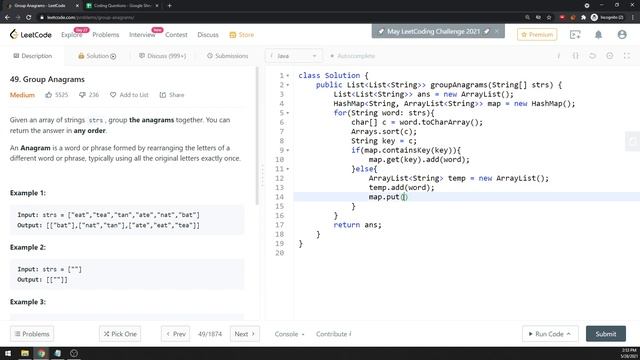Open the user profile avatar
The width and height of the screenshot is (640, 360).
(622, 35)
